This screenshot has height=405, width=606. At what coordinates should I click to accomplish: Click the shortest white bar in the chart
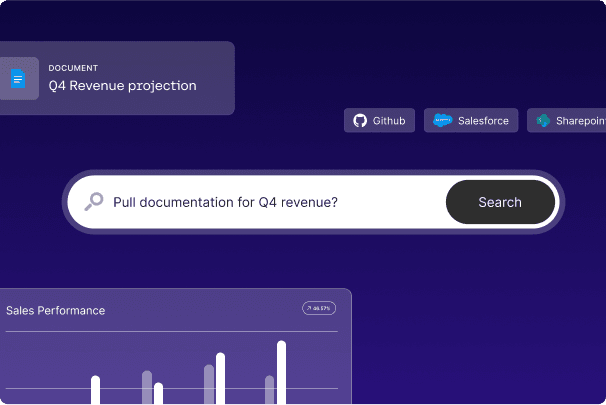(158, 393)
